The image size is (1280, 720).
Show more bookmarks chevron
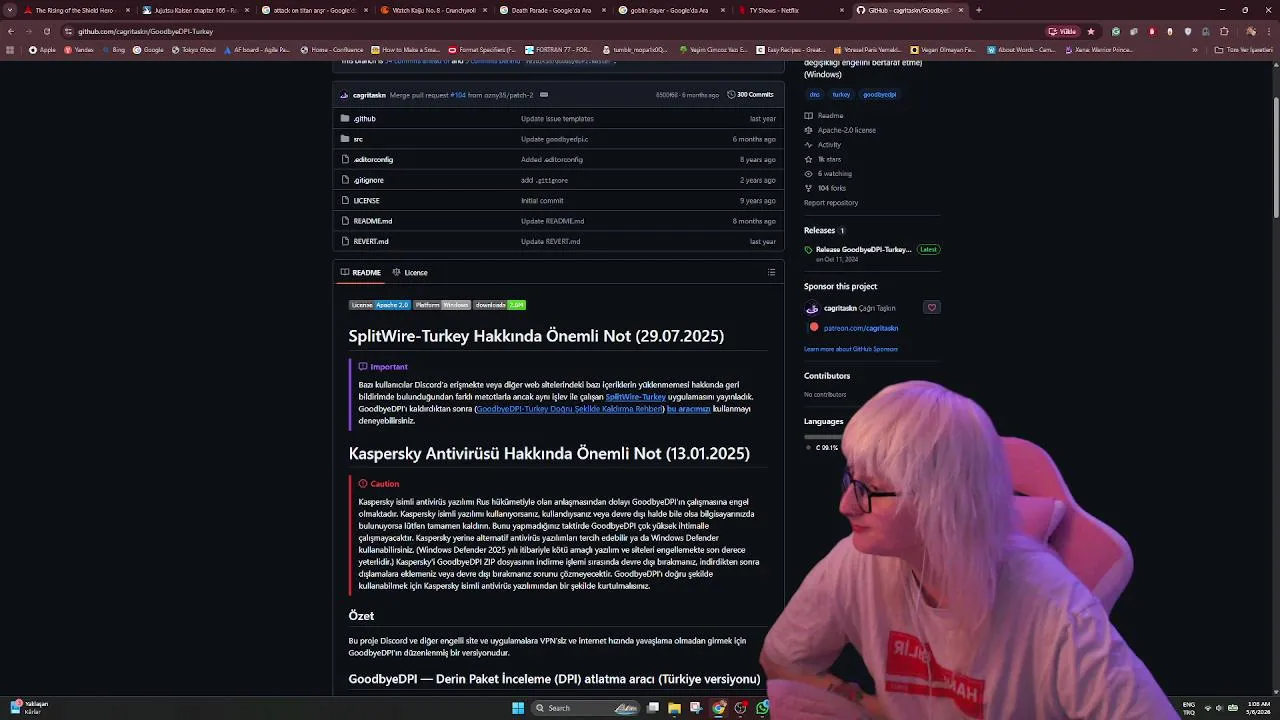(1194, 49)
